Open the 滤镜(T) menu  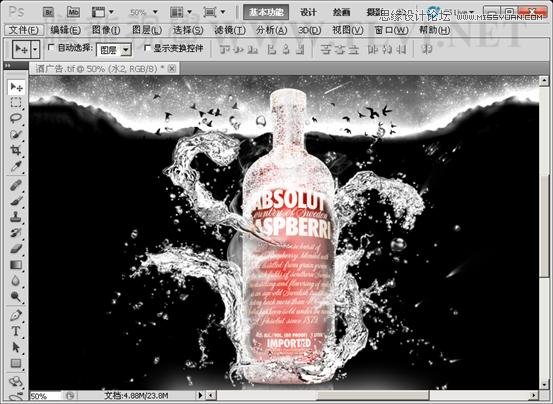click(x=230, y=30)
